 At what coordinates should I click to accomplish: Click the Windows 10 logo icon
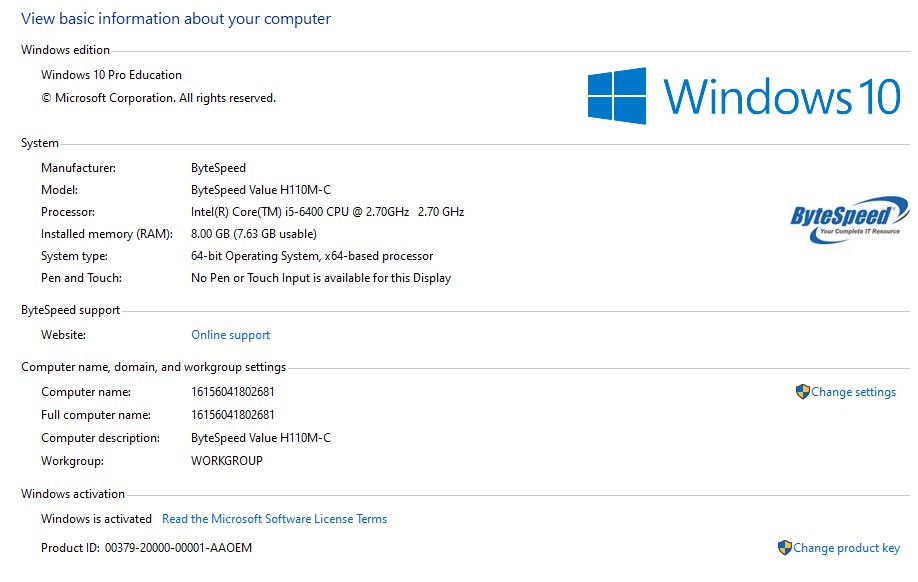617,96
